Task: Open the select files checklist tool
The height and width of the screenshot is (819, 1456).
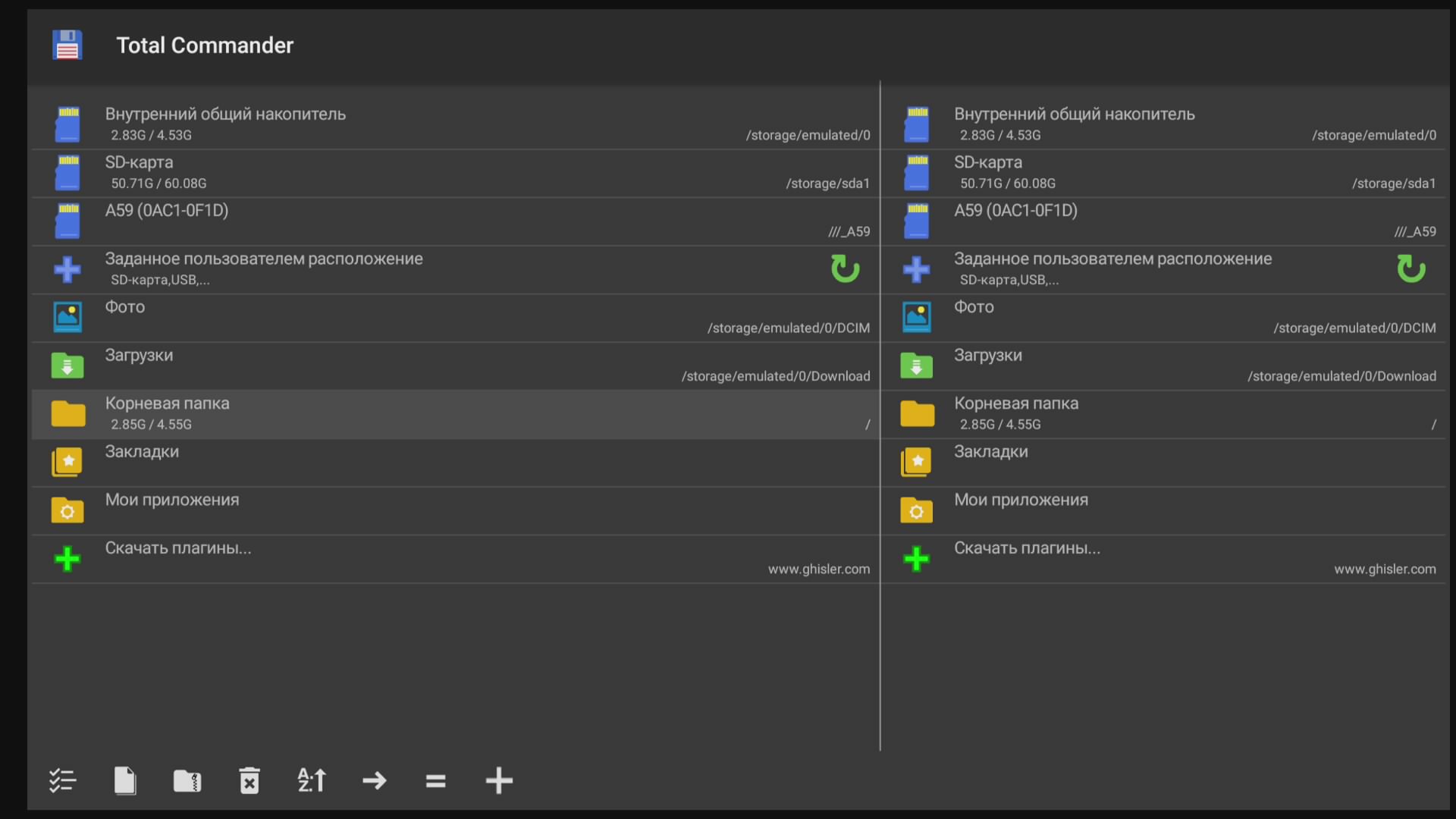Action: point(62,780)
